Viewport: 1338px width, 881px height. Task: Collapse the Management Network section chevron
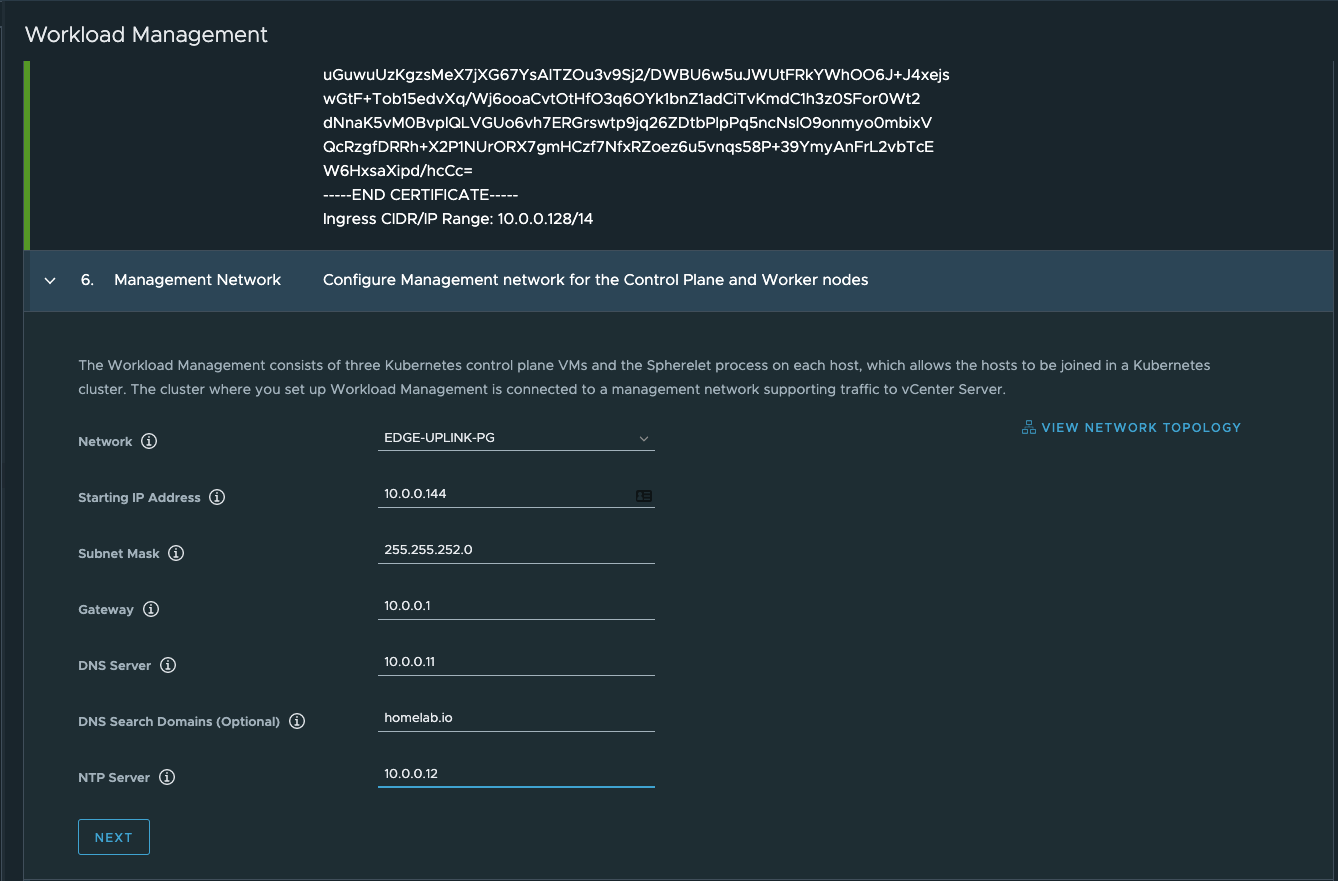50,281
